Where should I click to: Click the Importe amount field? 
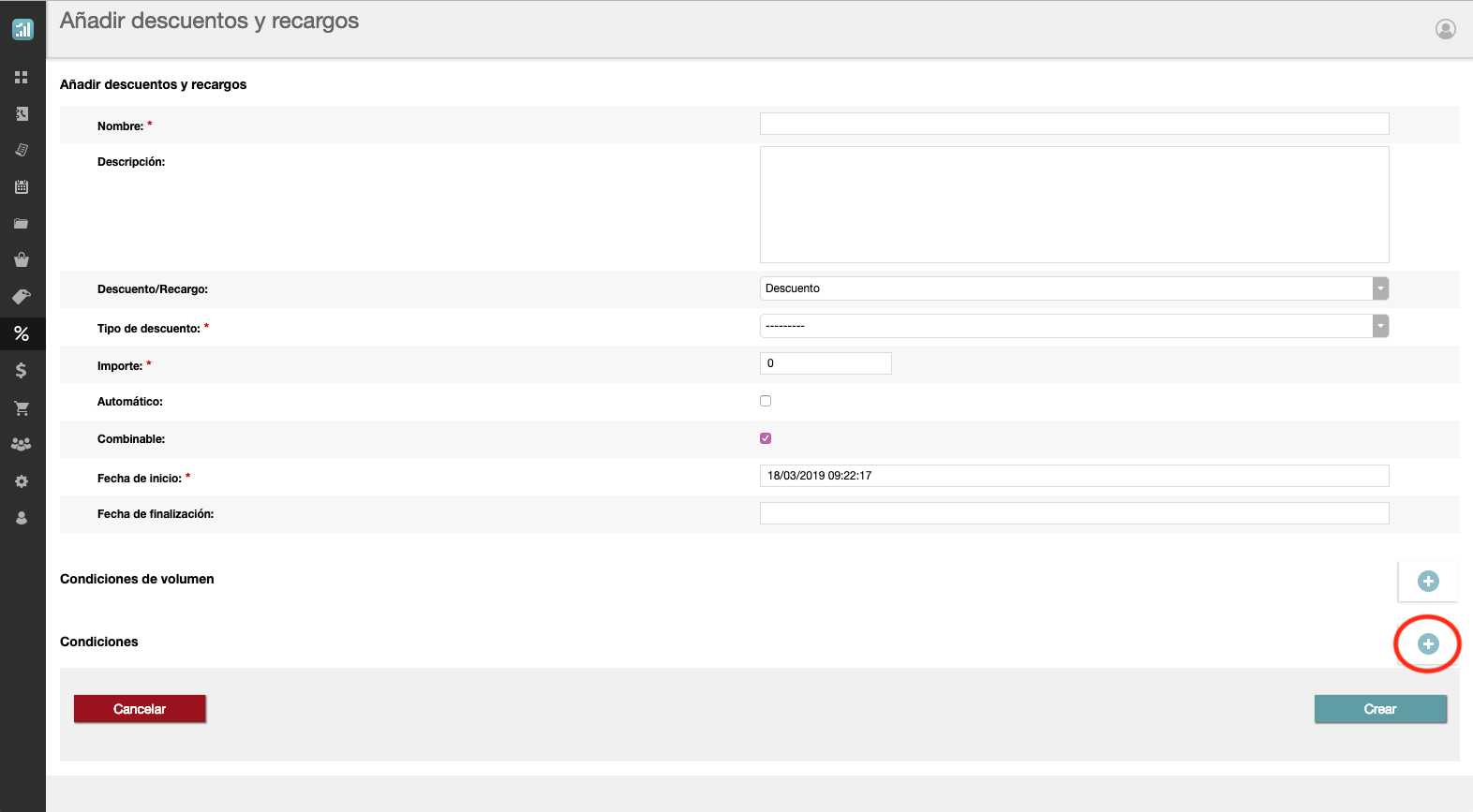(x=826, y=363)
